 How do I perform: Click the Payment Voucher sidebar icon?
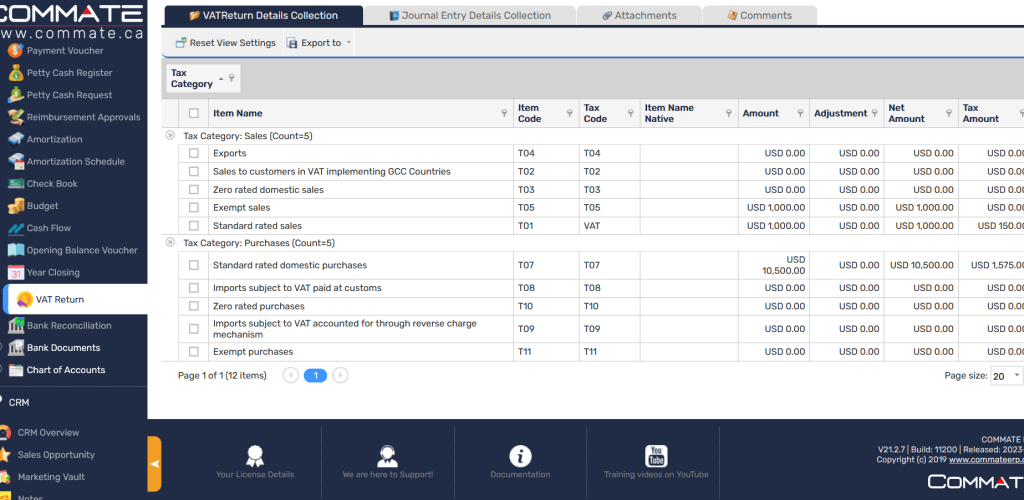[16, 50]
